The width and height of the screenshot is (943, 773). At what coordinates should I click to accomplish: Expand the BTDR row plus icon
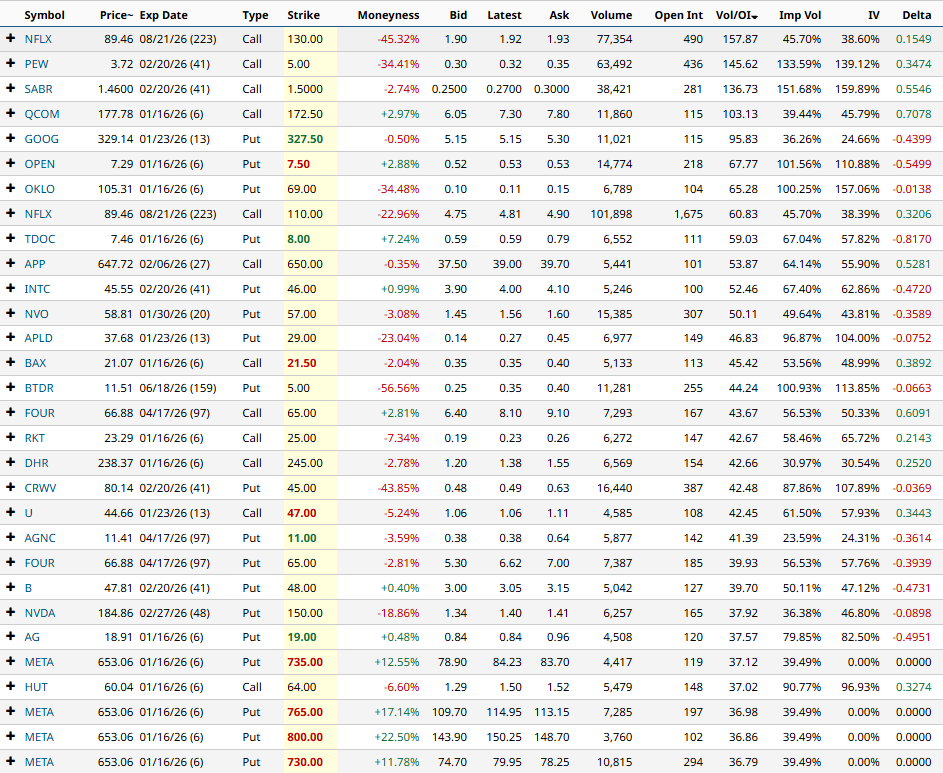tap(10, 387)
